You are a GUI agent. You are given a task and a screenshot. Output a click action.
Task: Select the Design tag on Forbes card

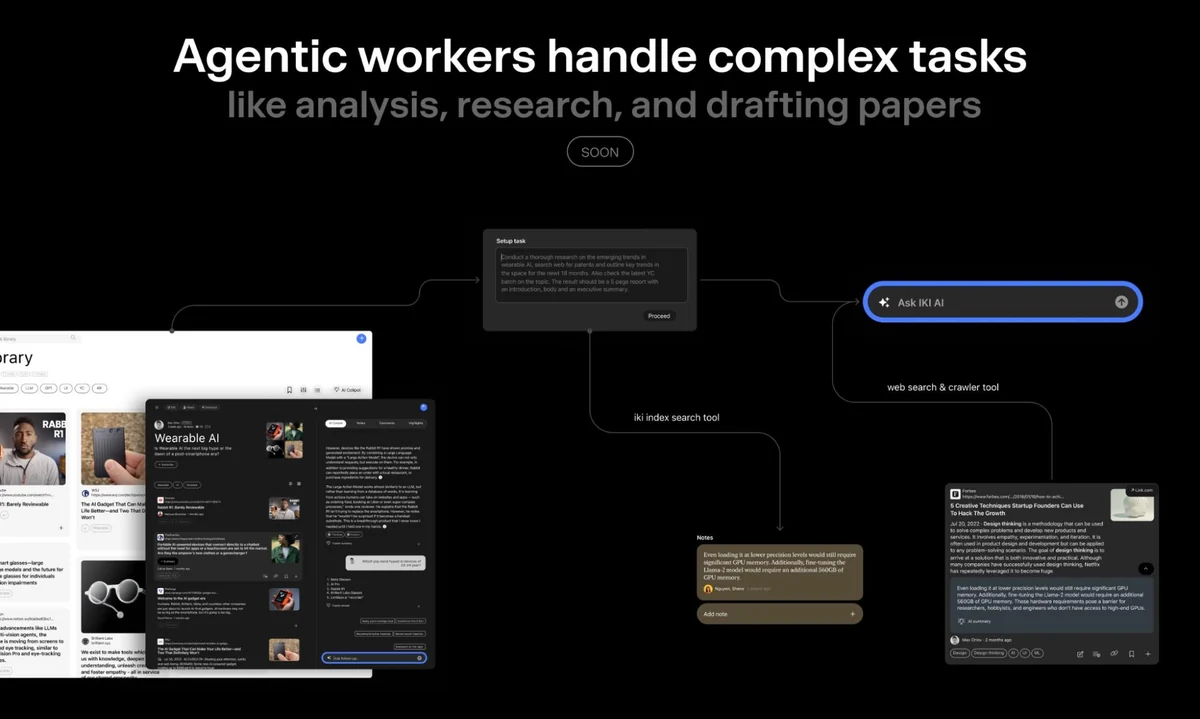click(x=960, y=653)
